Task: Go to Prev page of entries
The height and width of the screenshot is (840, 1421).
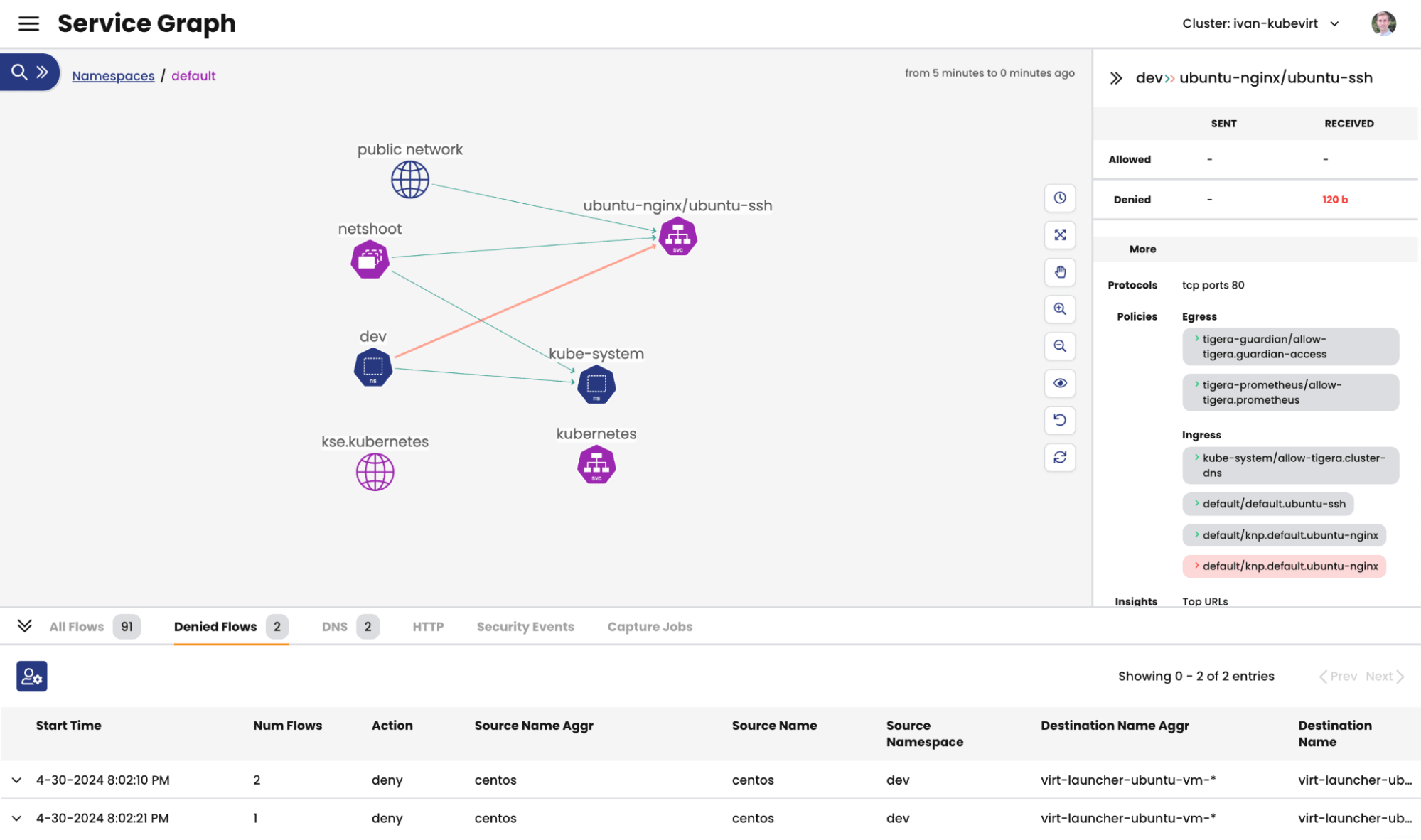Action: click(x=1338, y=677)
